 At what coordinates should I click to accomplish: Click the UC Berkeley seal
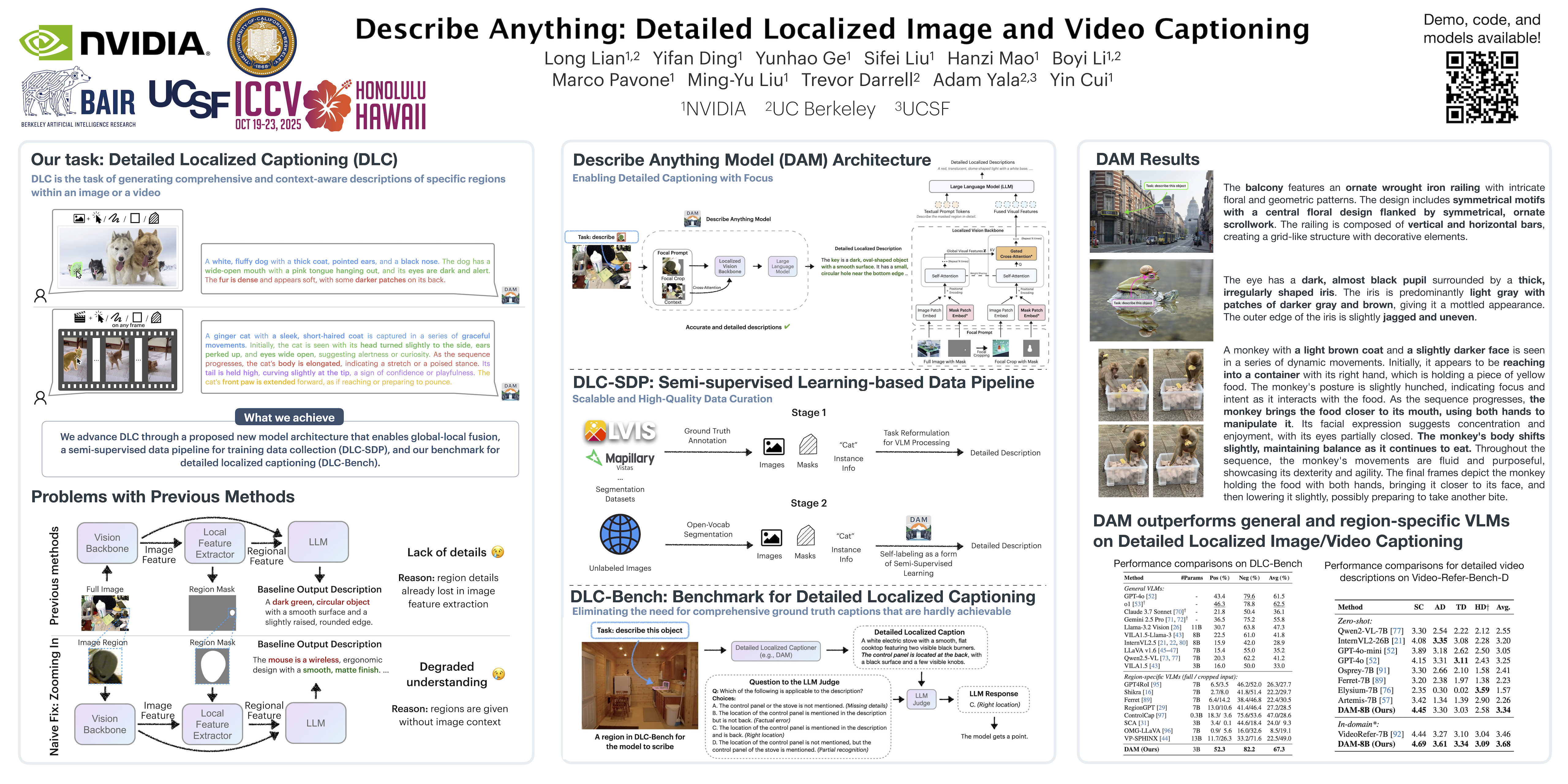click(x=262, y=43)
